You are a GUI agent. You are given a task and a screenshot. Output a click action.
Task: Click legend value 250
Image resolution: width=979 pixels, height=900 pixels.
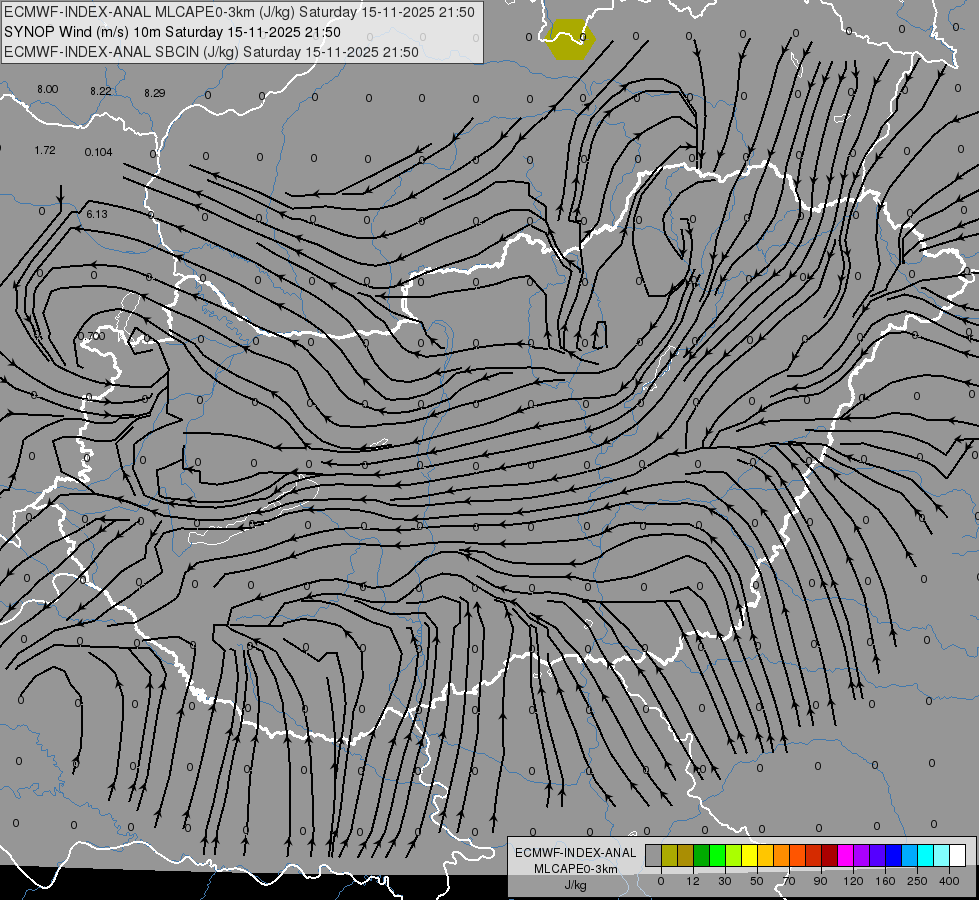[917, 881]
